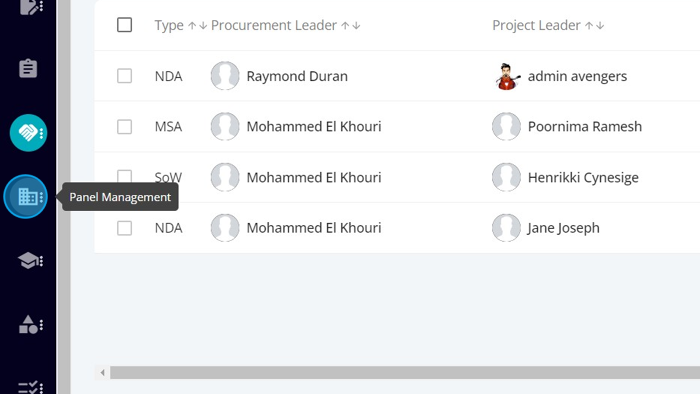Click the horizontal scrollbar track below the table
This screenshot has width=700, height=394.
pyautogui.click(x=405, y=373)
